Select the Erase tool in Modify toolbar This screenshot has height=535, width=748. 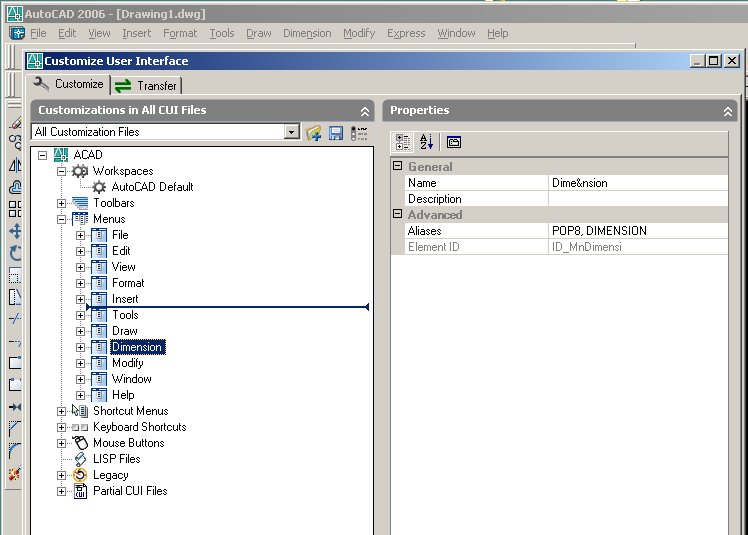tap(15, 123)
